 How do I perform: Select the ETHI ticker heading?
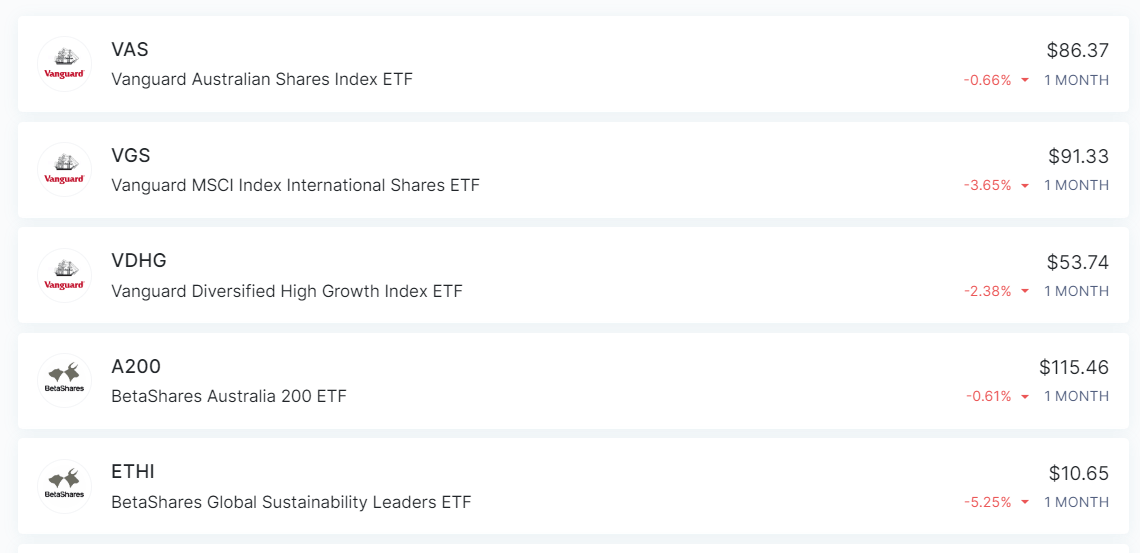(x=133, y=472)
